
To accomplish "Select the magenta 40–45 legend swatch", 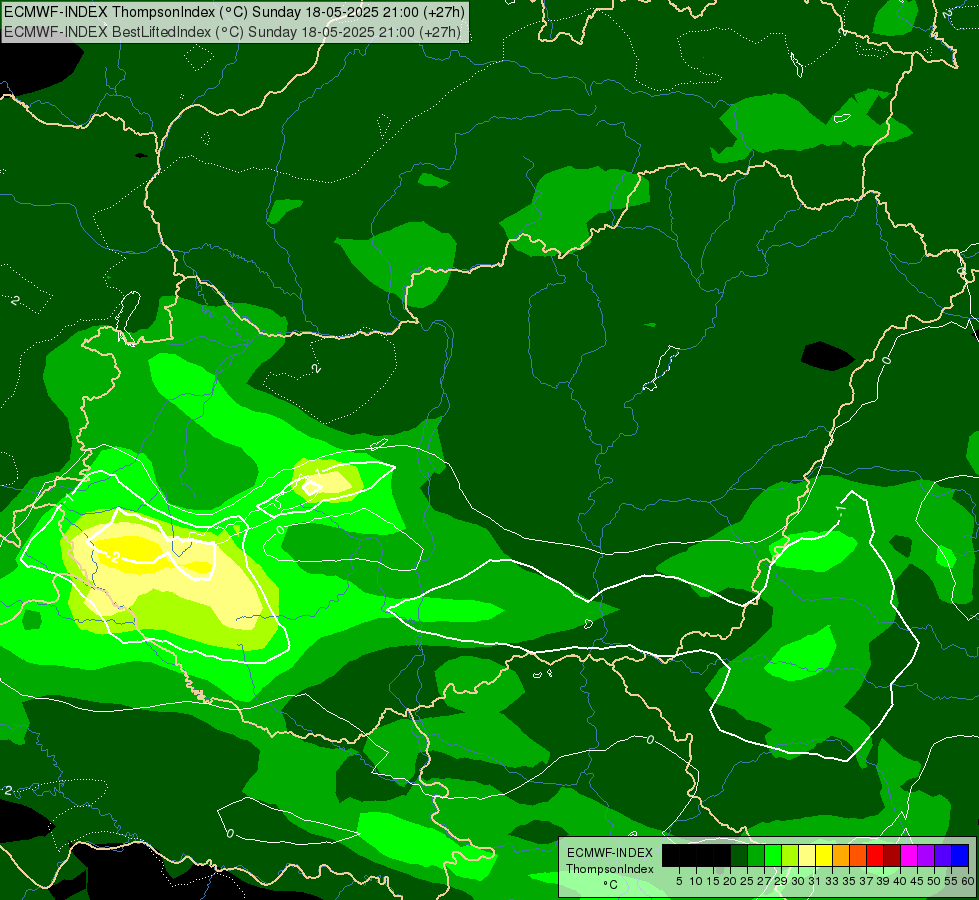I will click(x=908, y=856).
